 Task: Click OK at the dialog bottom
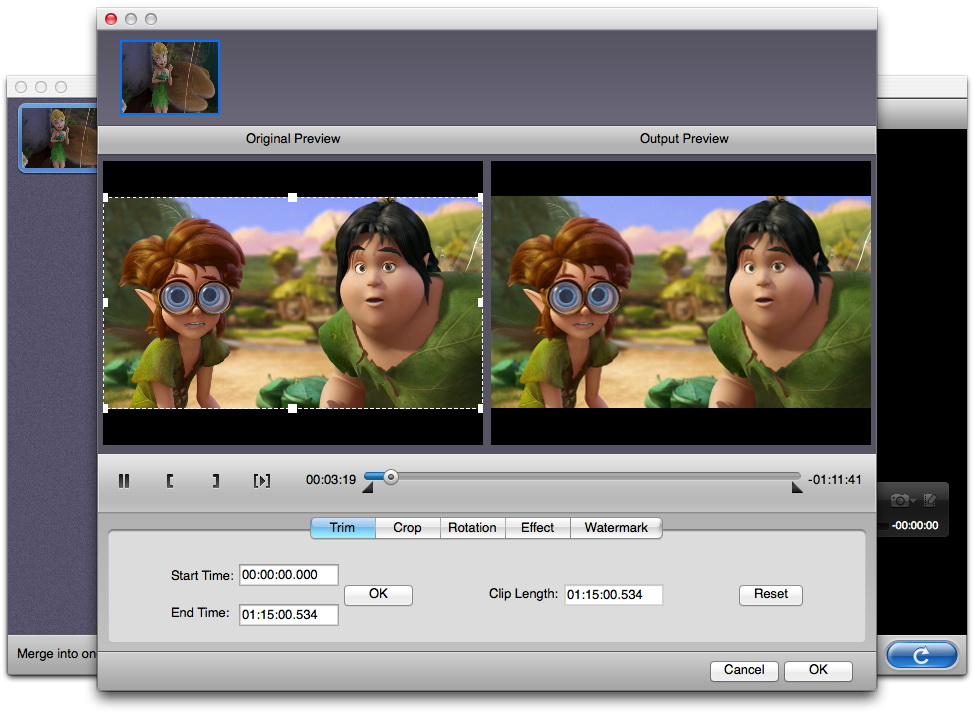[x=818, y=670]
